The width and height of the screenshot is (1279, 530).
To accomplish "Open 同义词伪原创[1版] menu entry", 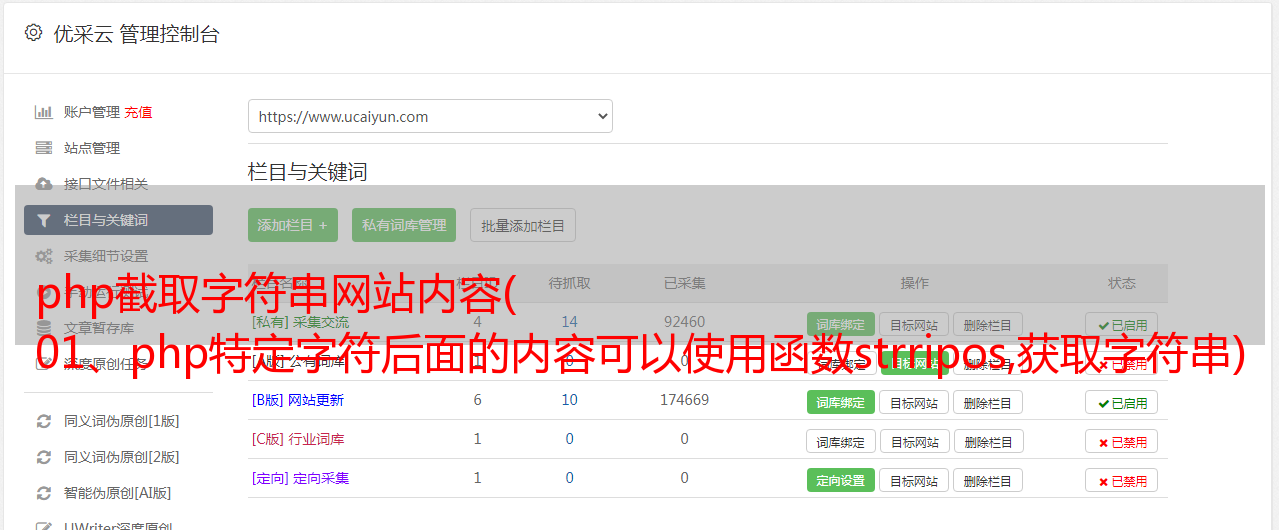I will tap(122, 421).
